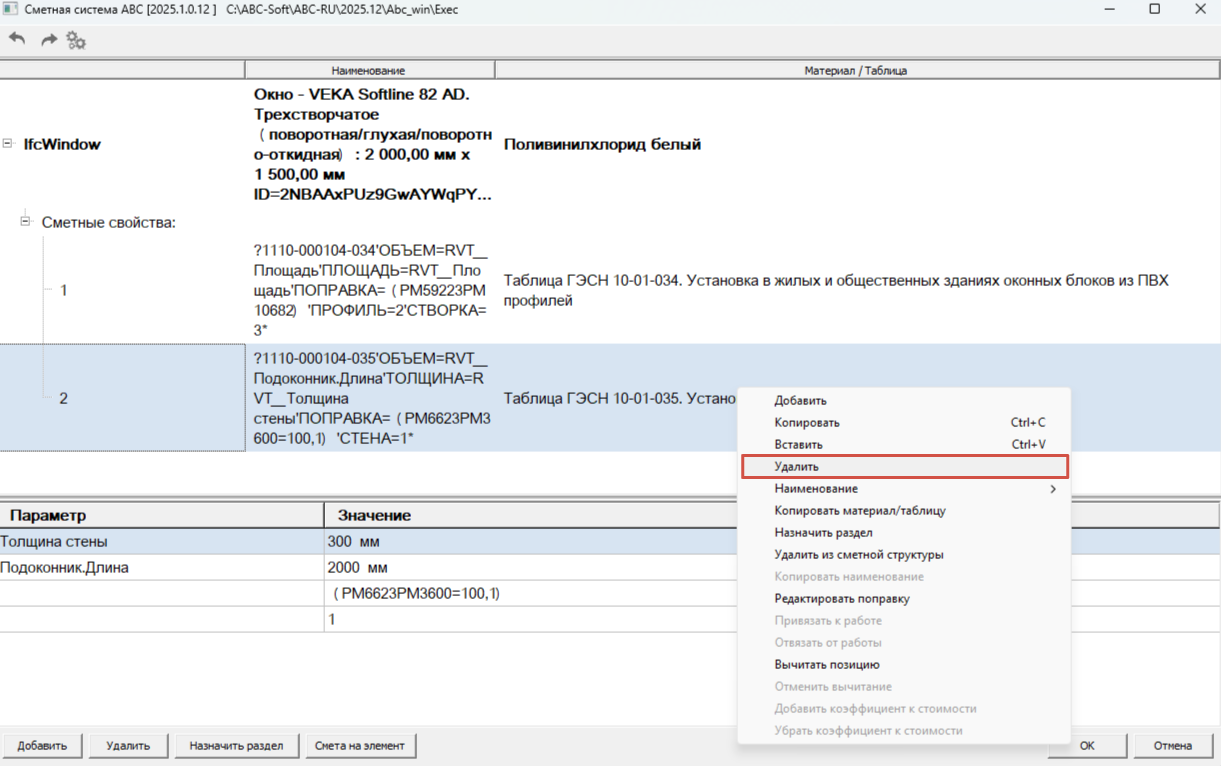Click the undo arrow icon

click(17, 39)
